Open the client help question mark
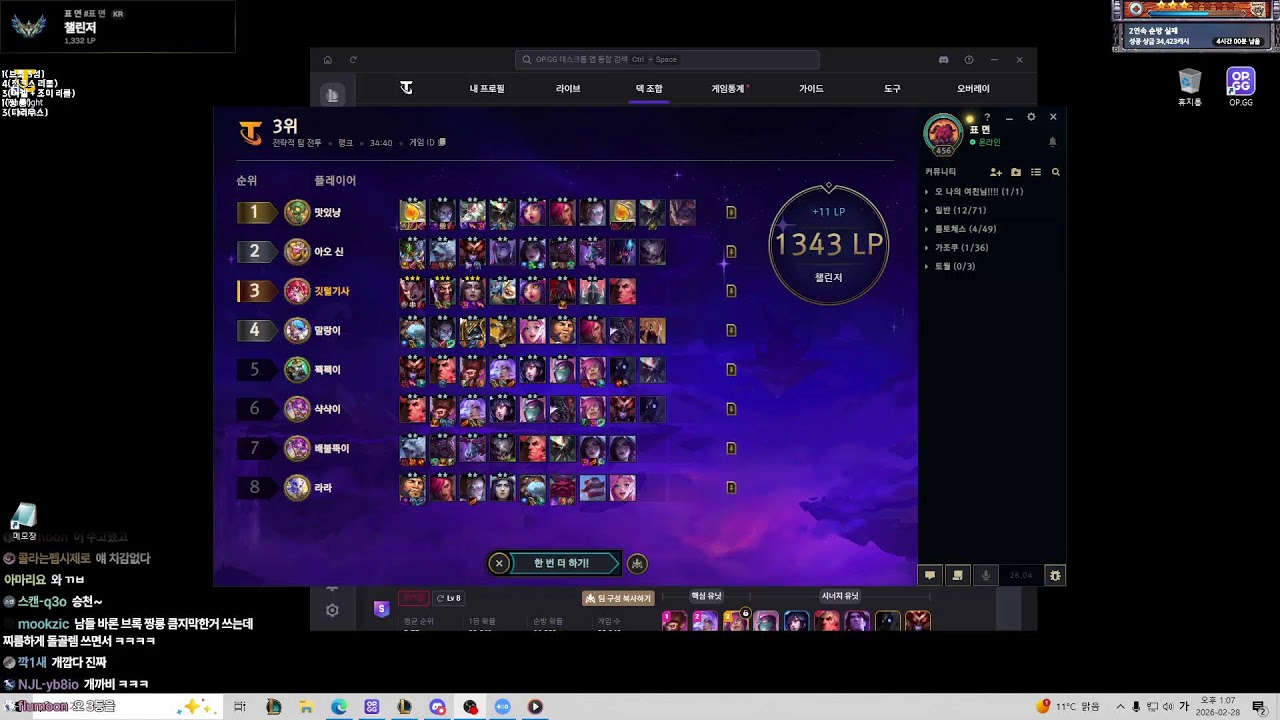This screenshot has height=720, width=1280. [x=987, y=117]
